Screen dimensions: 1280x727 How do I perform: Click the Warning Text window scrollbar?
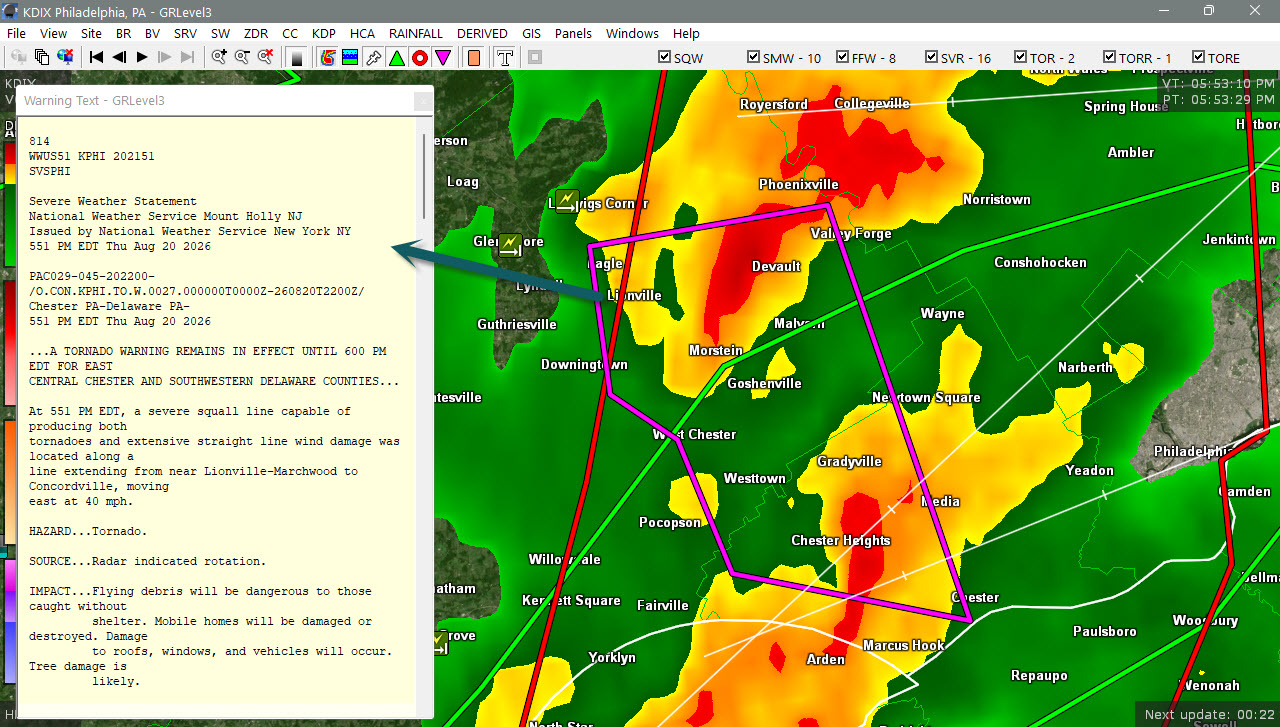click(x=424, y=176)
